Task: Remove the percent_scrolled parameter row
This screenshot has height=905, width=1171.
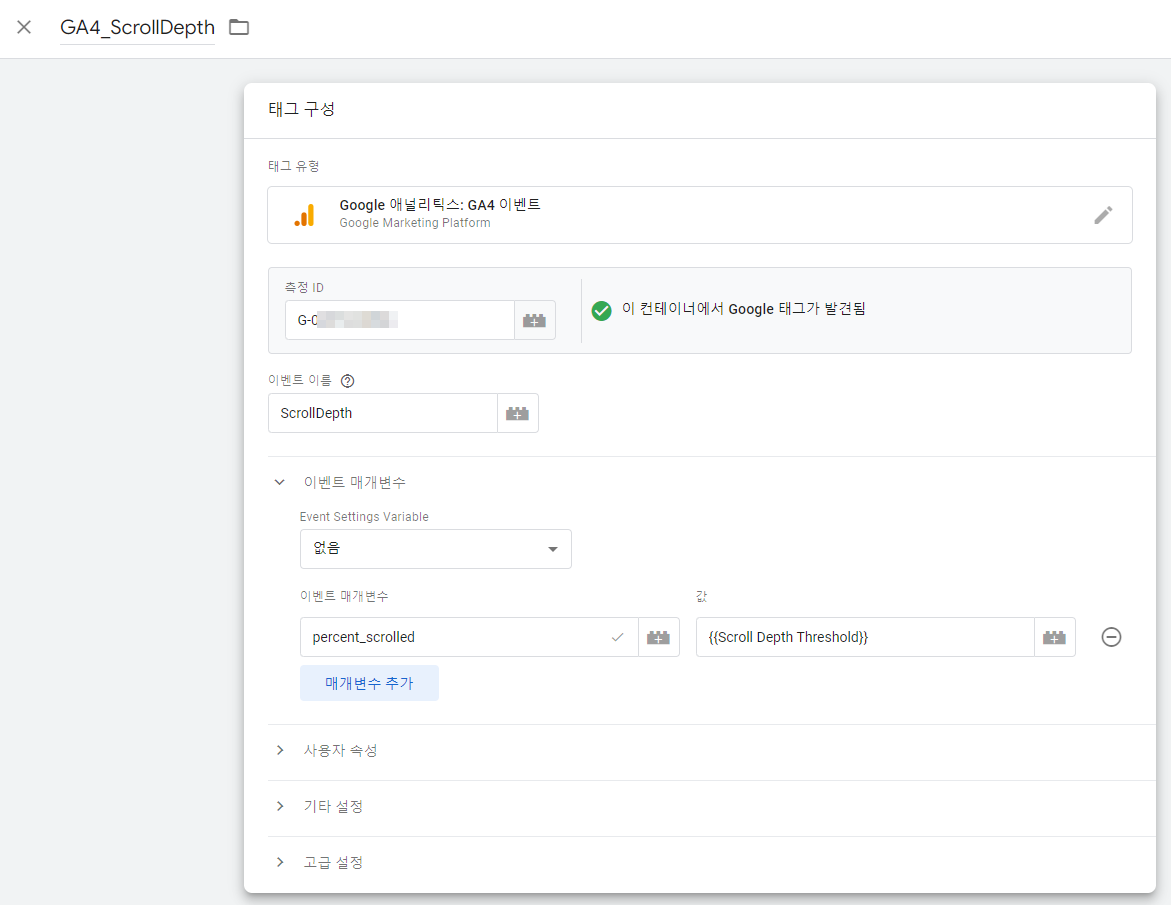Action: pyautogui.click(x=1111, y=637)
